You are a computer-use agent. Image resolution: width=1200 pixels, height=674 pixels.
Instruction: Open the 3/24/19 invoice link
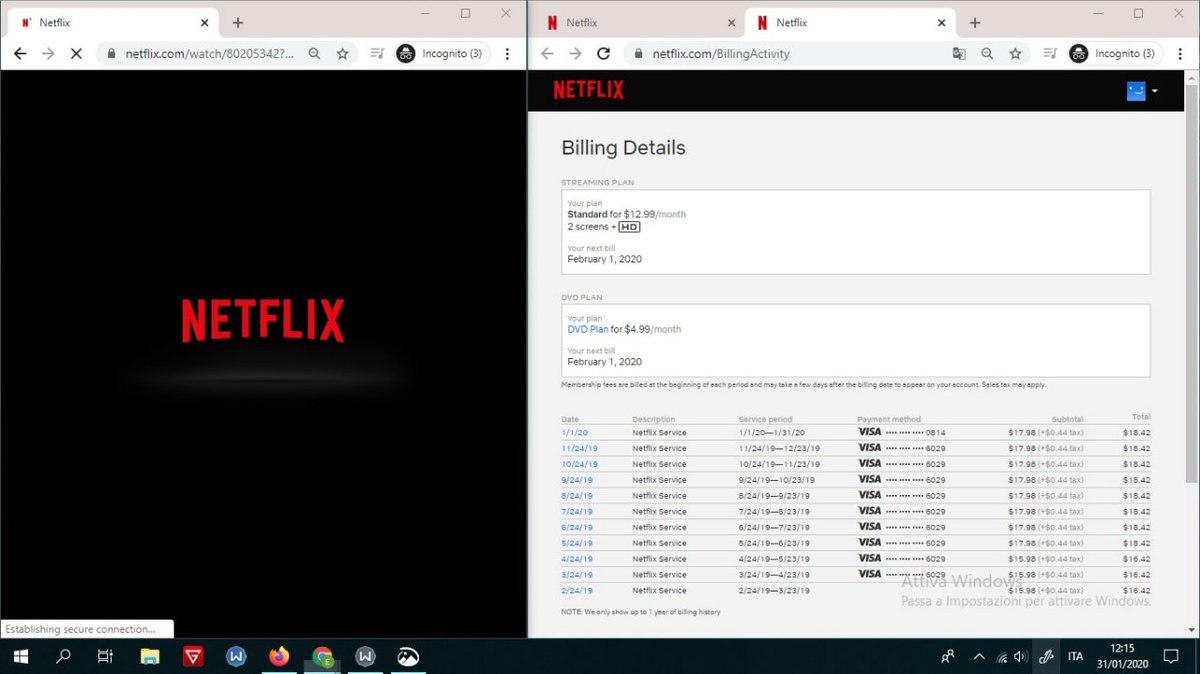pyautogui.click(x=577, y=575)
